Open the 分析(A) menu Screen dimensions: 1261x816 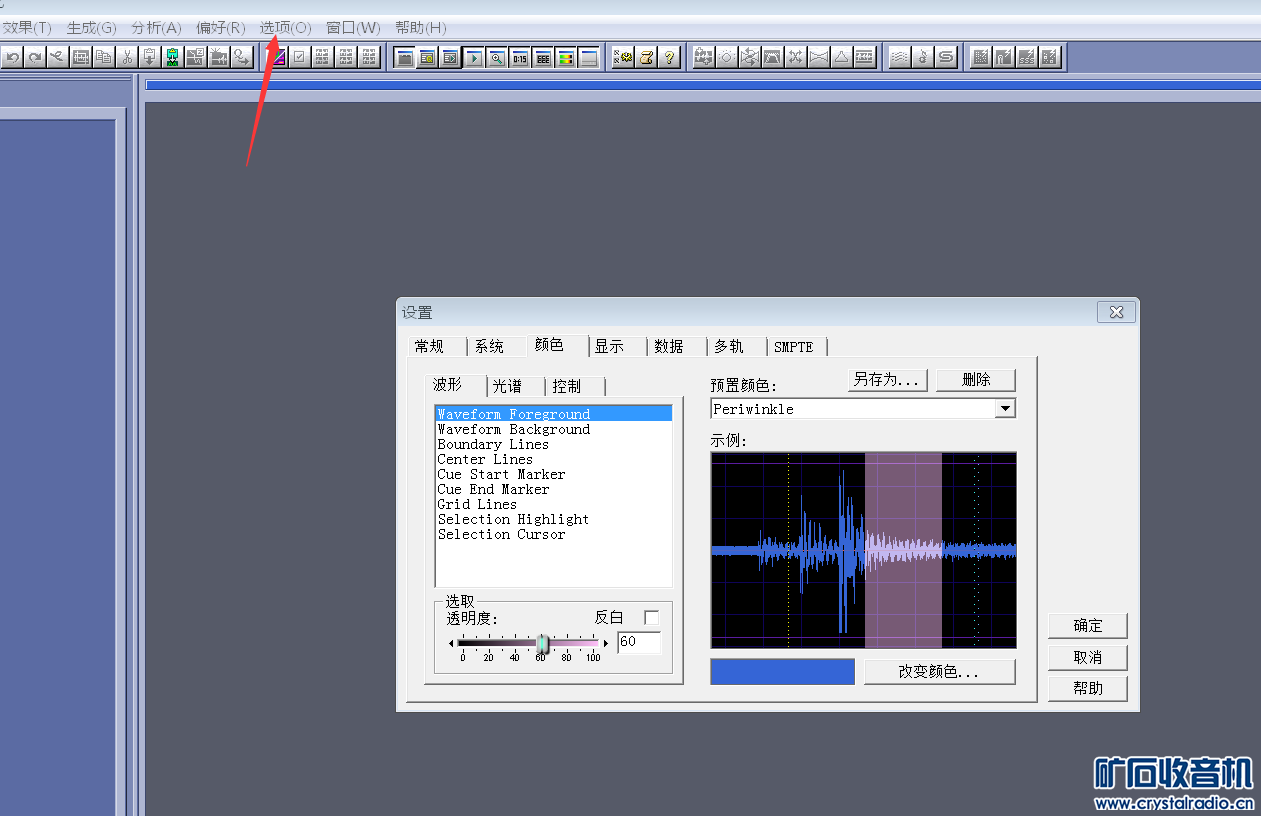click(156, 27)
